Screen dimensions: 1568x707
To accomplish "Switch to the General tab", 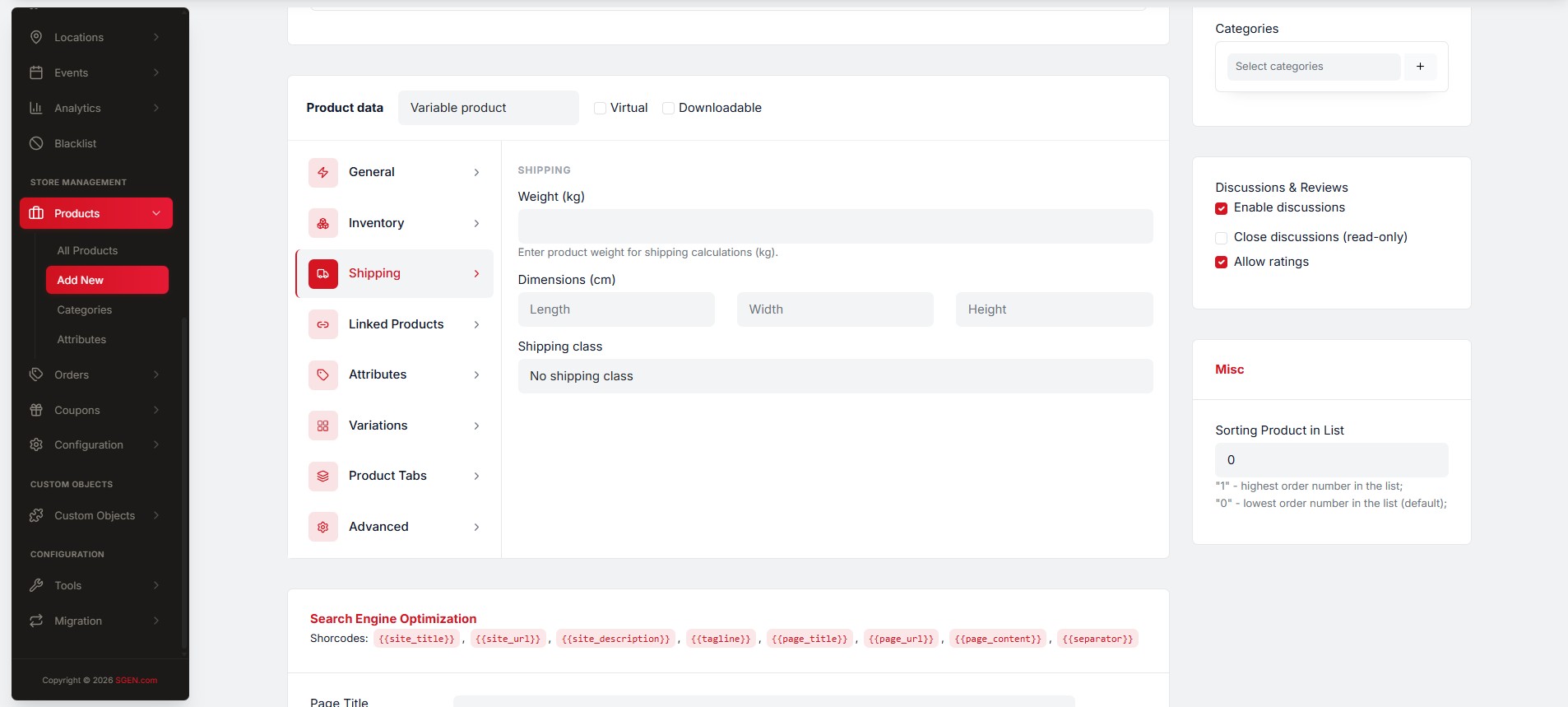I will (x=395, y=172).
